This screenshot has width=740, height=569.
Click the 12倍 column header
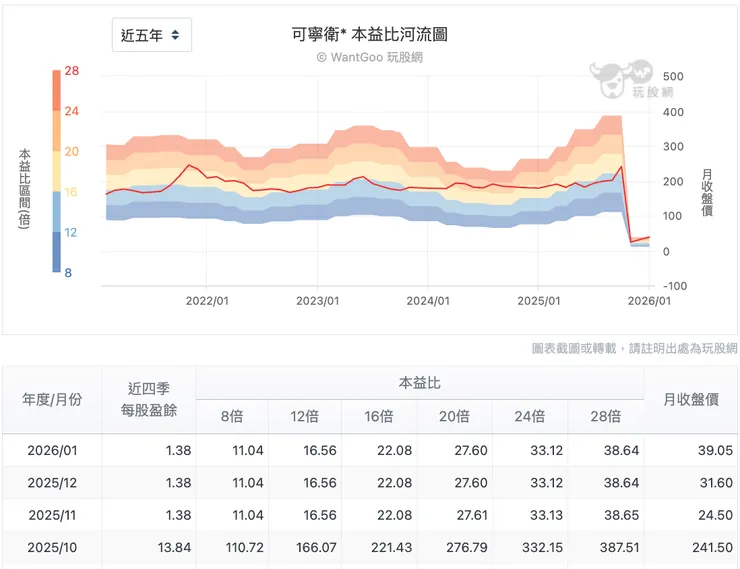point(304,416)
